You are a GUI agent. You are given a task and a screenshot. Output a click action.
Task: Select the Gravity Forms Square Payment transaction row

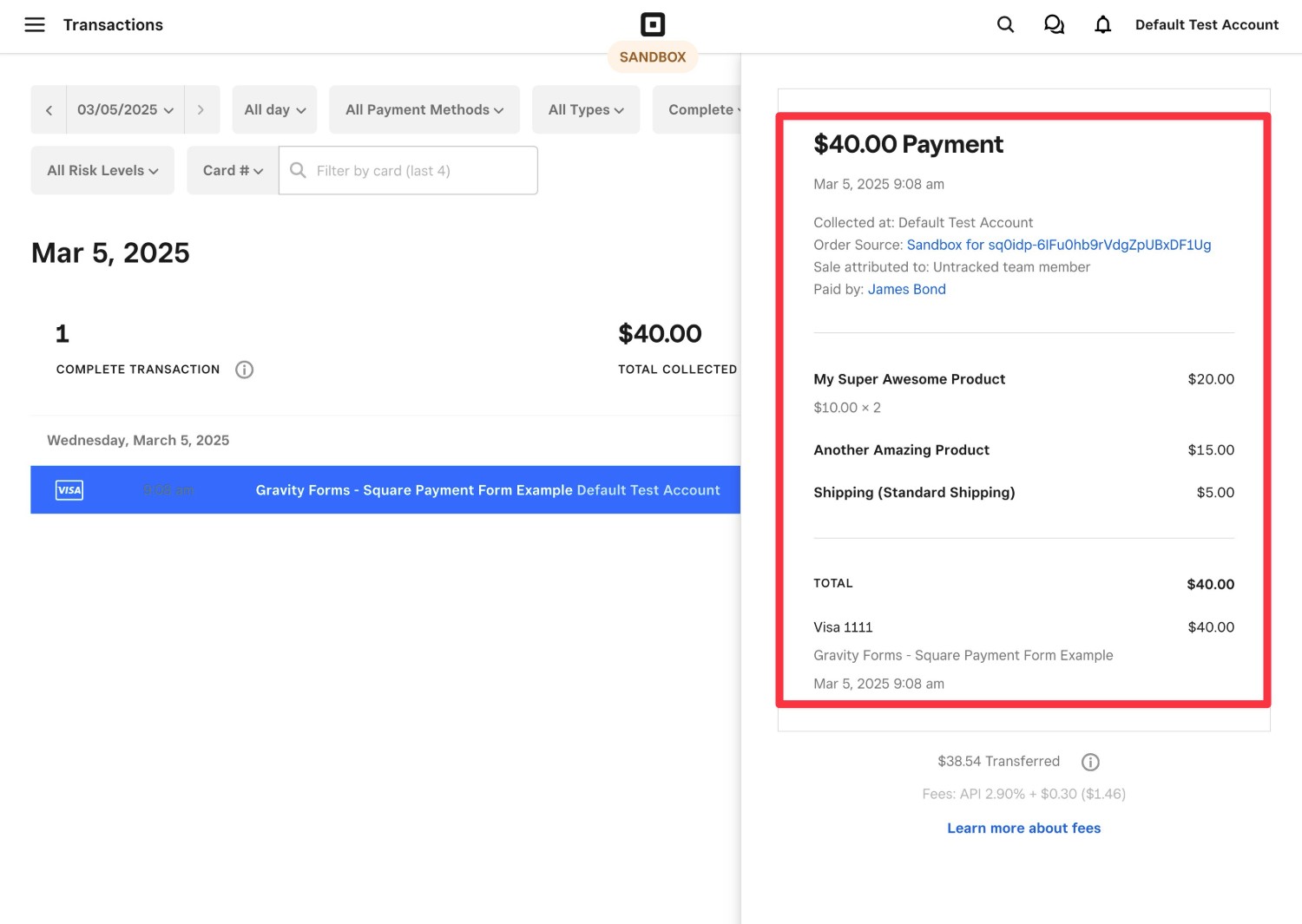coord(385,490)
